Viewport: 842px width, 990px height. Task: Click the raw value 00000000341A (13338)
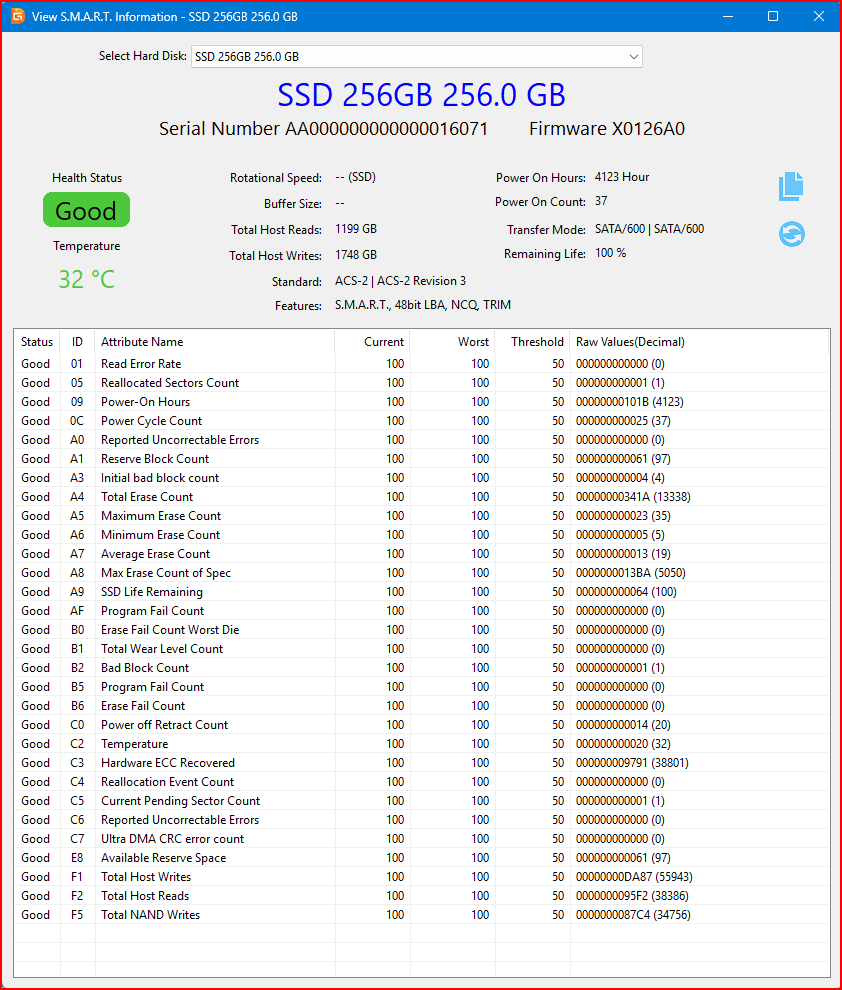click(633, 497)
